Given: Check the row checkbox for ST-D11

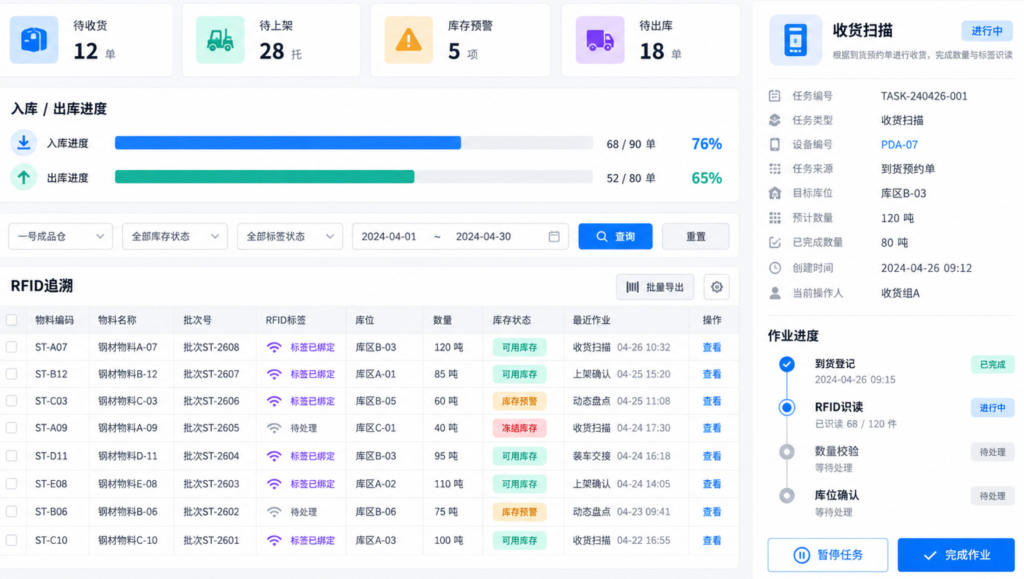Looking at the screenshot, I should click(12, 456).
